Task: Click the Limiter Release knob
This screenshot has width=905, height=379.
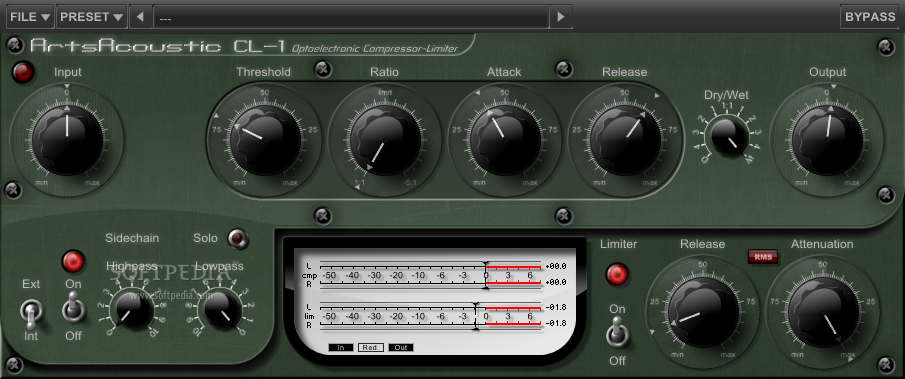Action: [702, 312]
